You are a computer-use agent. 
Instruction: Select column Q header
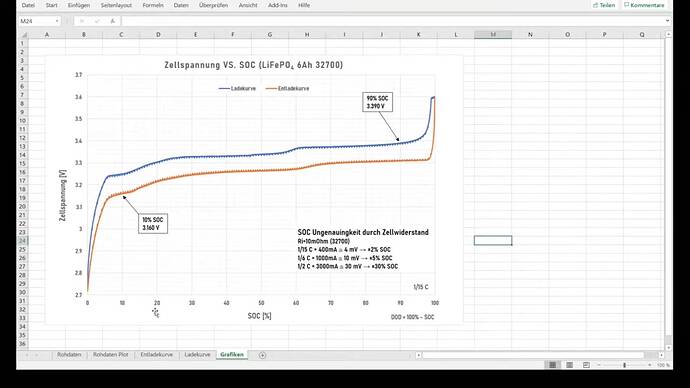tap(642, 34)
